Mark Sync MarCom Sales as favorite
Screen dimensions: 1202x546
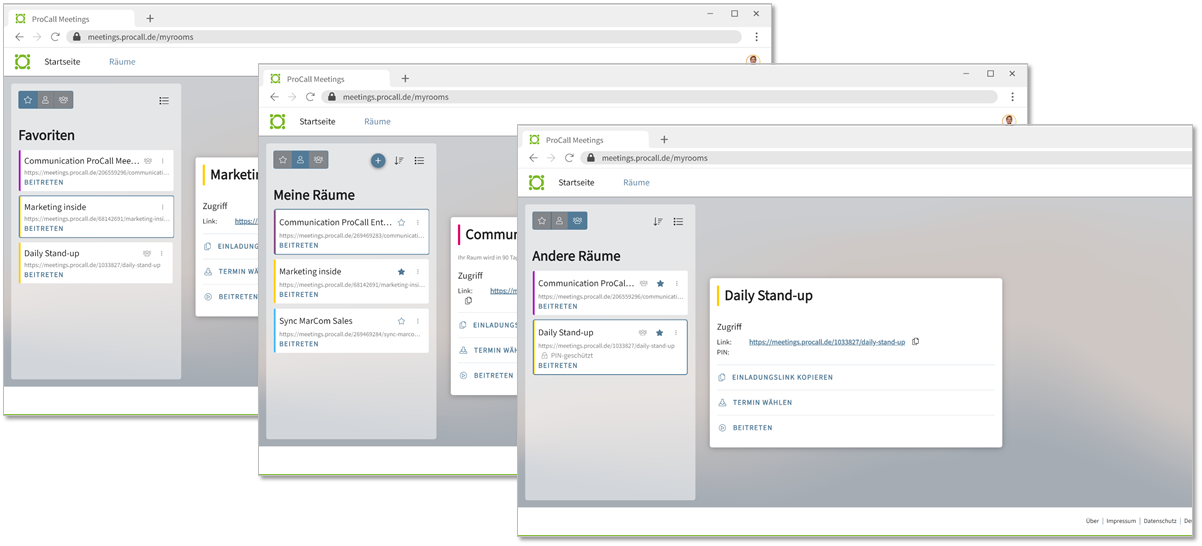coord(401,321)
